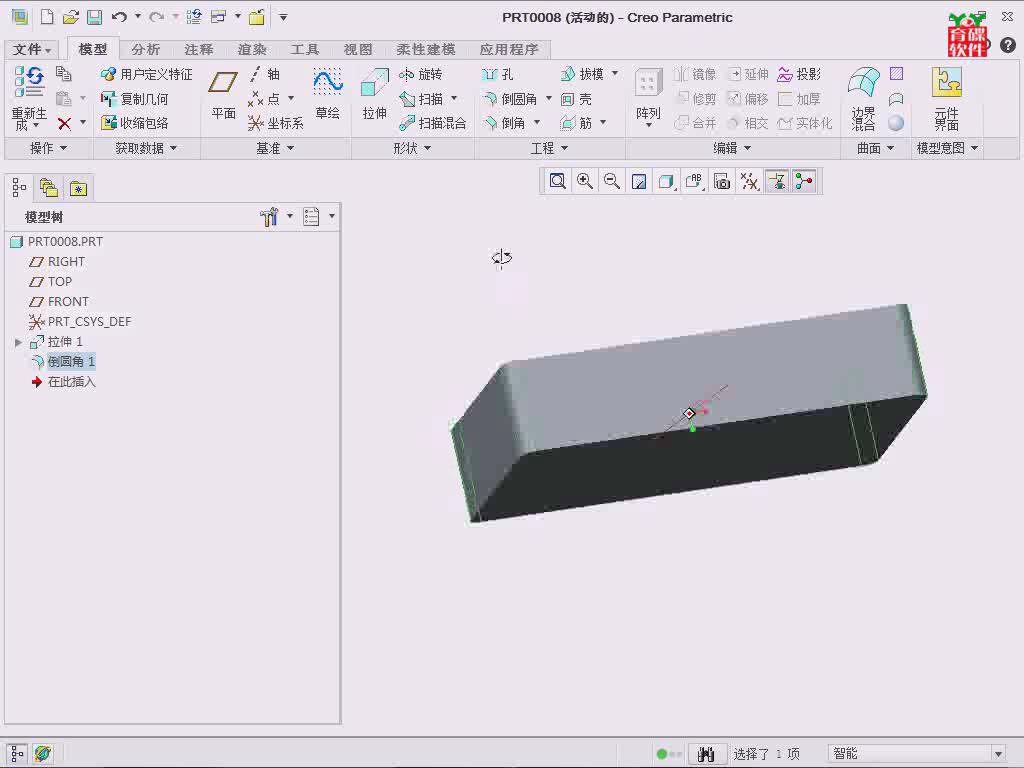Switch to the Folder Browser tab icon

click(x=49, y=188)
